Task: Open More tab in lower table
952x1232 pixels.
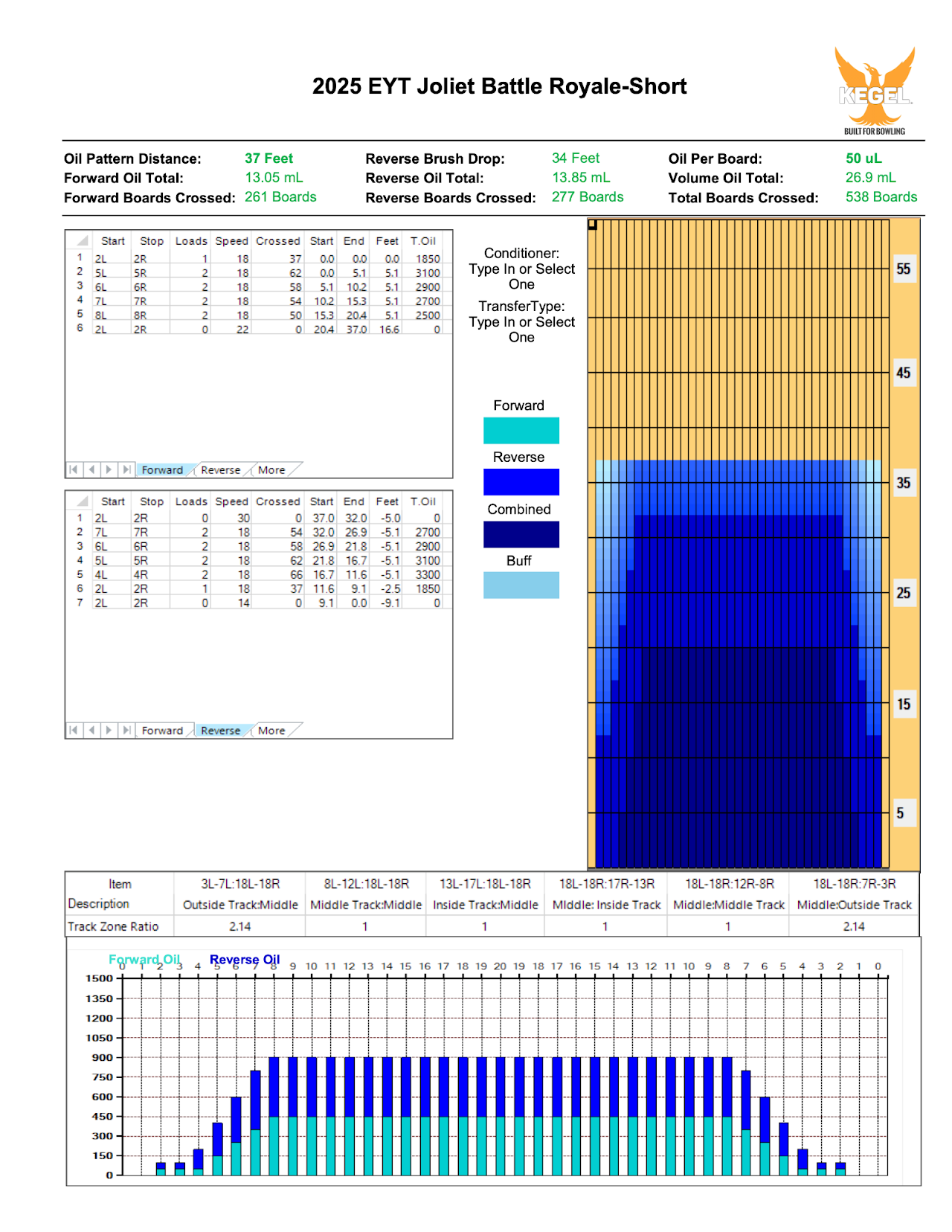Action: (271, 731)
